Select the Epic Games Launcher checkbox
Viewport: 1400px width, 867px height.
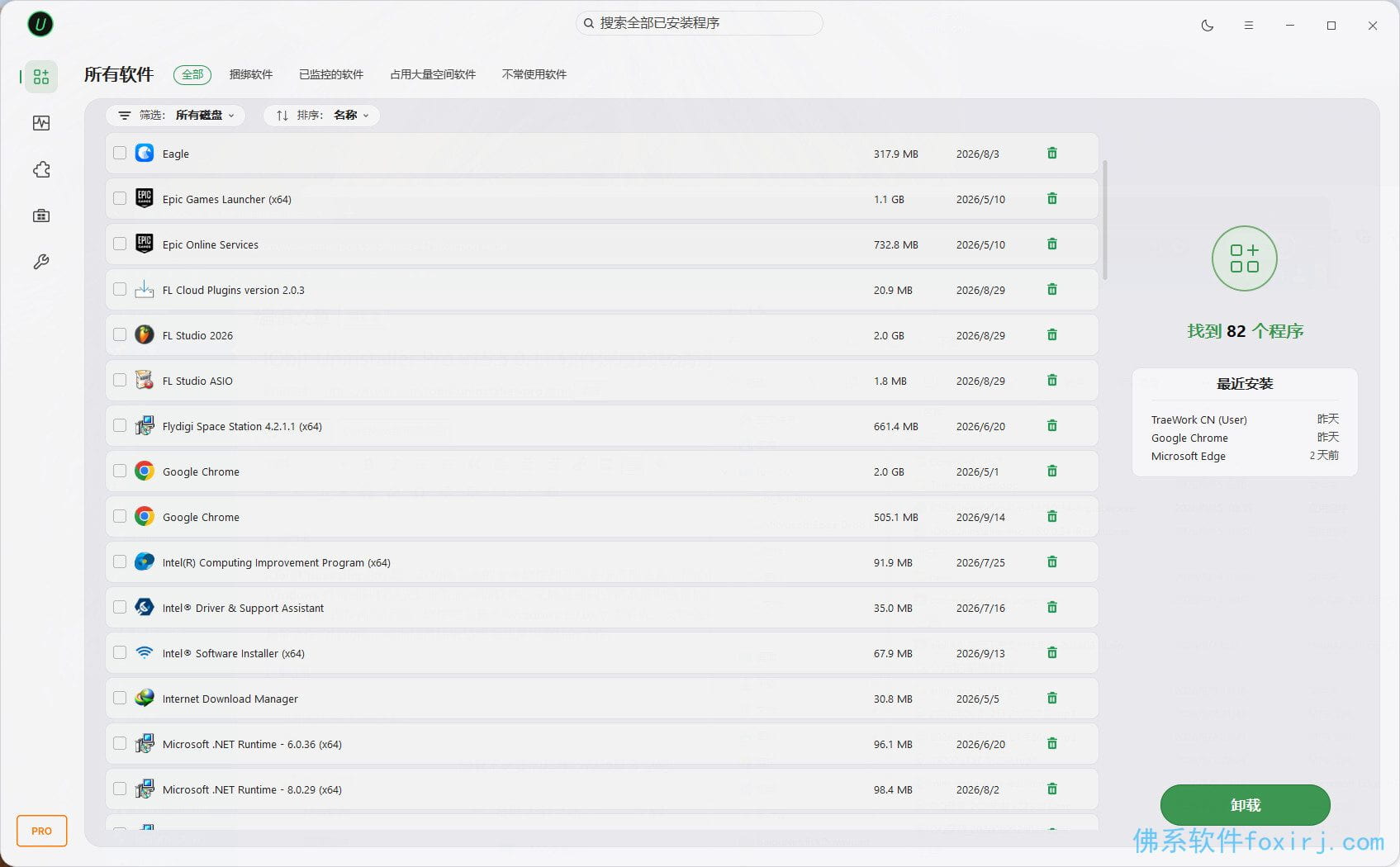120,198
